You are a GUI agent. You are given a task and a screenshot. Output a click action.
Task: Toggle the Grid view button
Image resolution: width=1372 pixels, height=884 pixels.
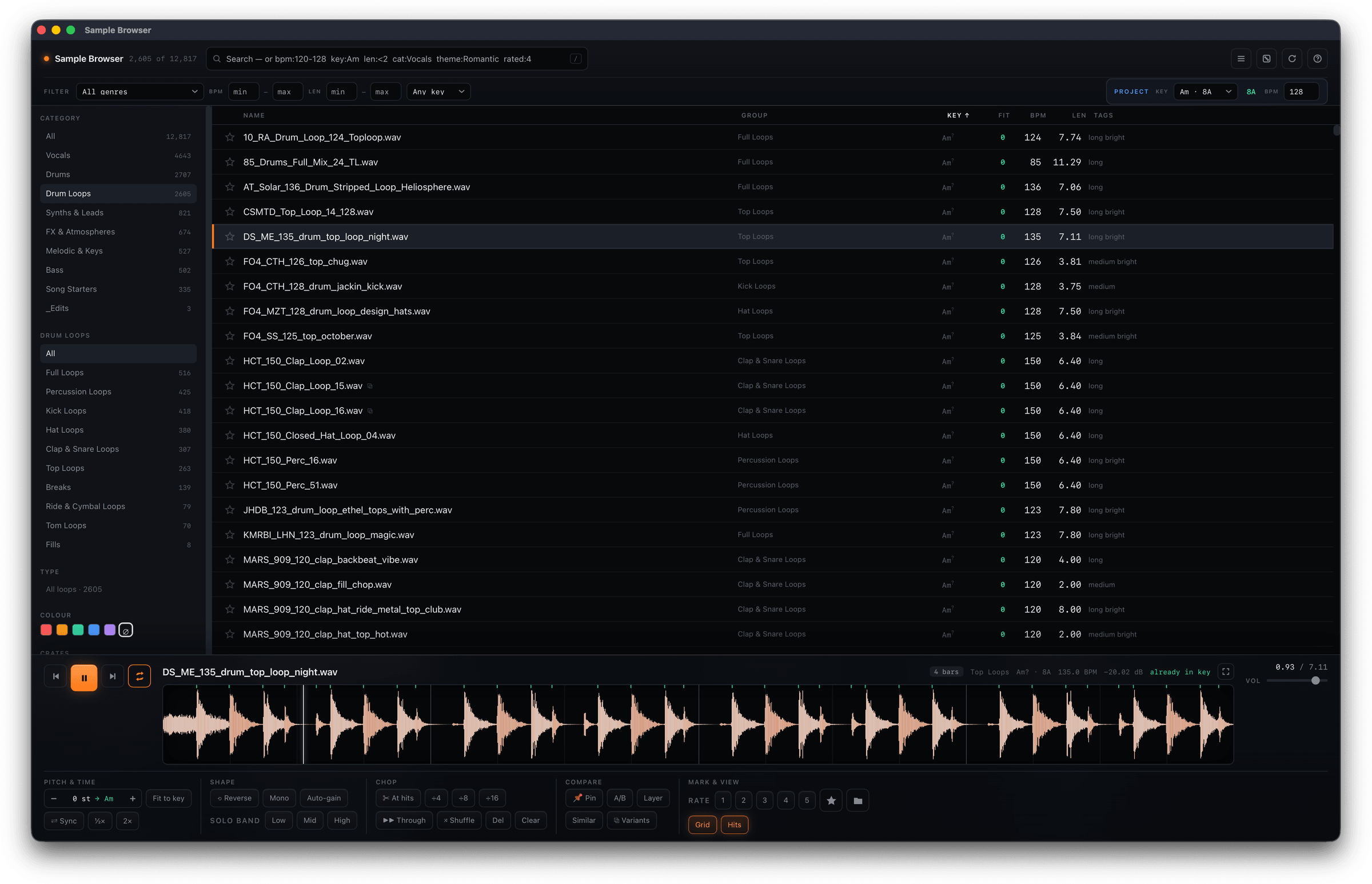click(703, 825)
